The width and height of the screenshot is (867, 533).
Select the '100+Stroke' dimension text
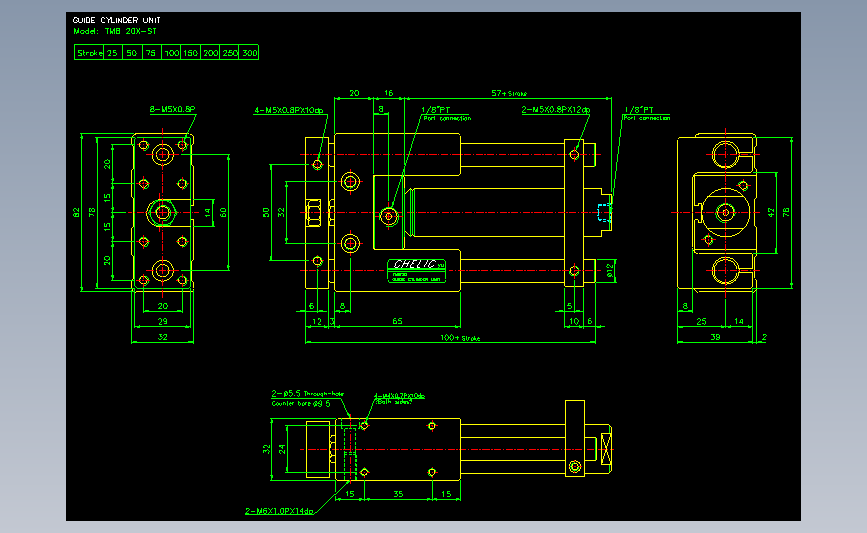click(460, 338)
